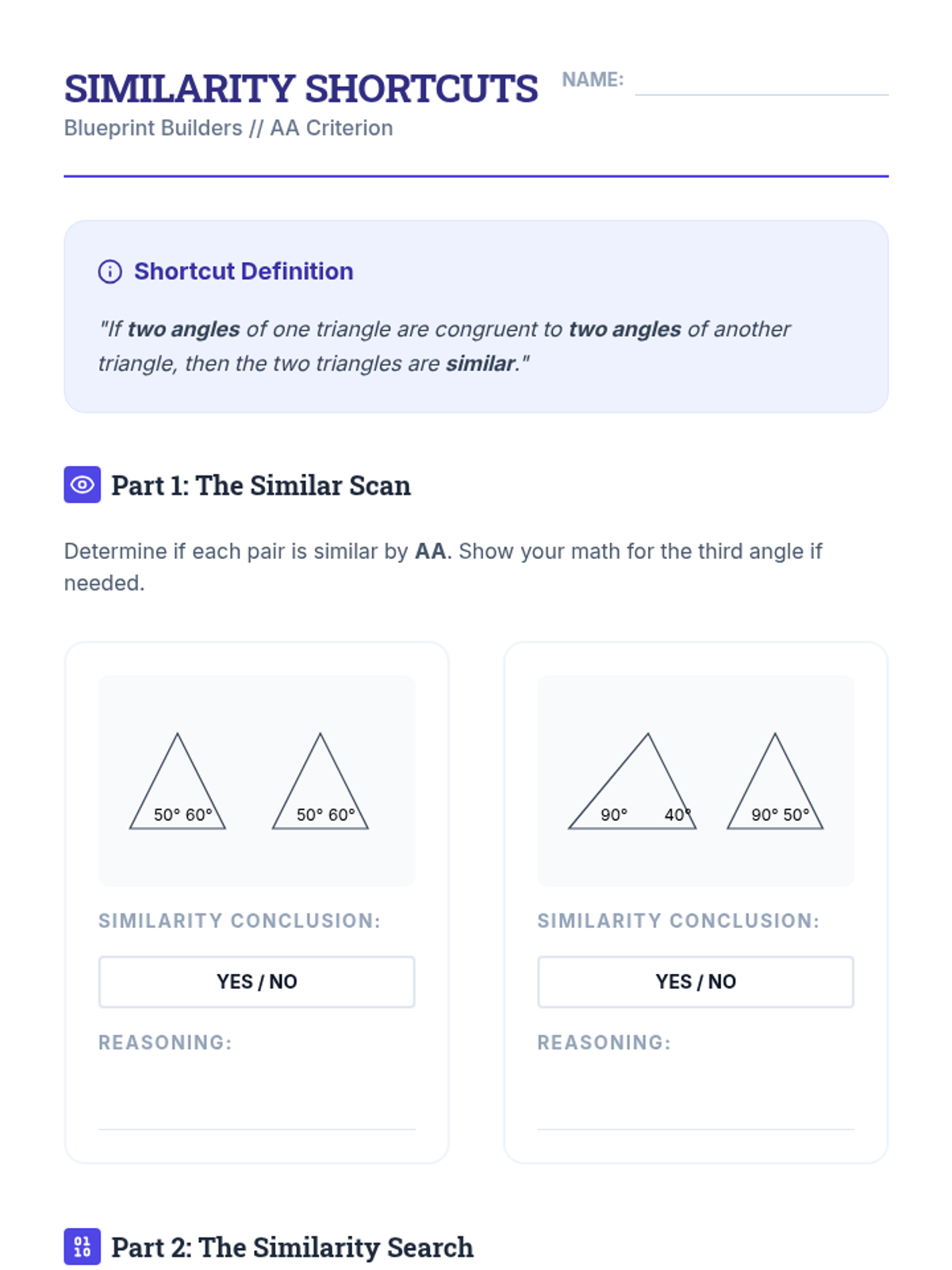Click the first 50° 60° triangle
The image size is (952, 1270).
pos(178,781)
